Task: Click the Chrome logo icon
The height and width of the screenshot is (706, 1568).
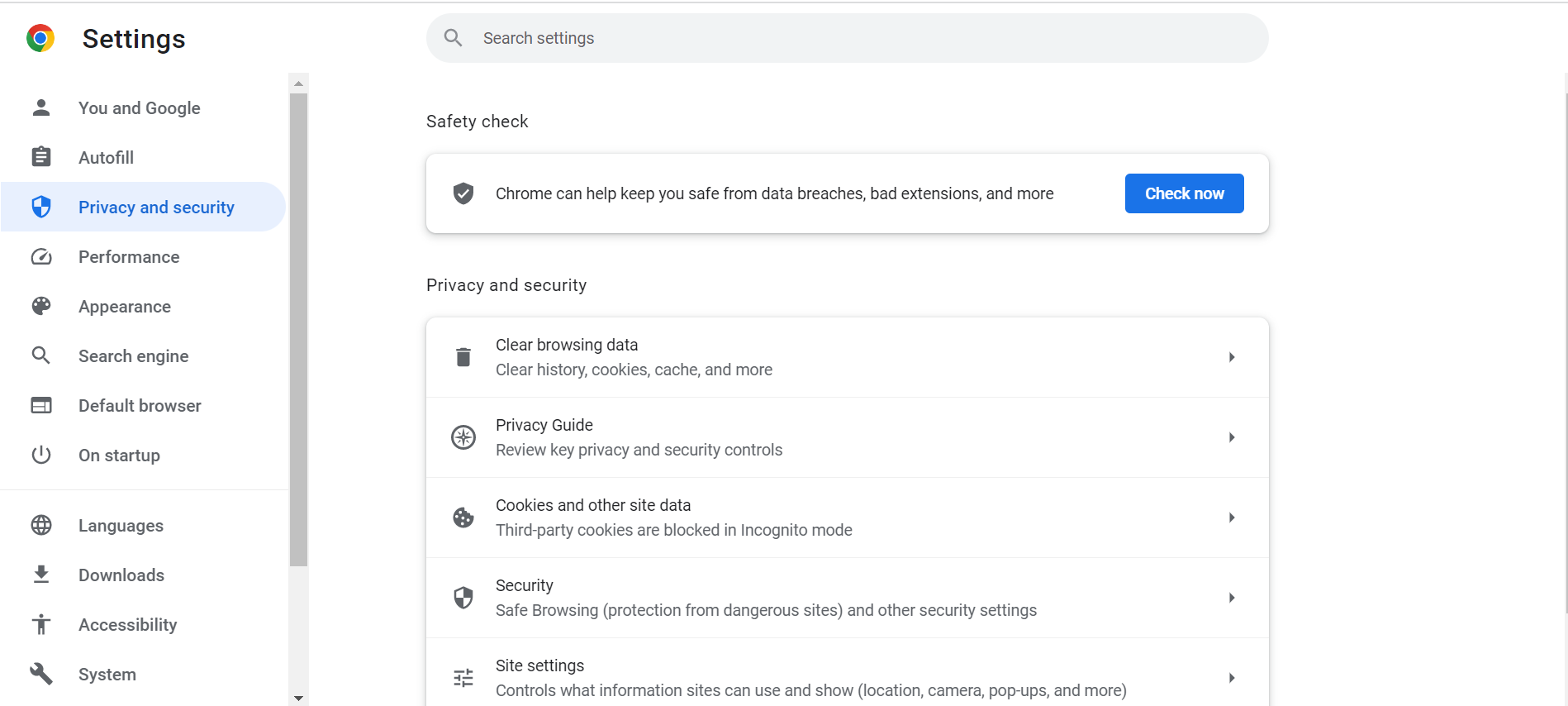Action: [x=40, y=39]
